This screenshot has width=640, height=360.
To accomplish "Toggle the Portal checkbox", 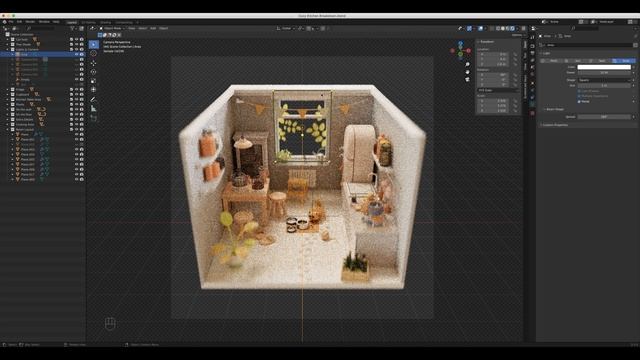I will click(579, 101).
